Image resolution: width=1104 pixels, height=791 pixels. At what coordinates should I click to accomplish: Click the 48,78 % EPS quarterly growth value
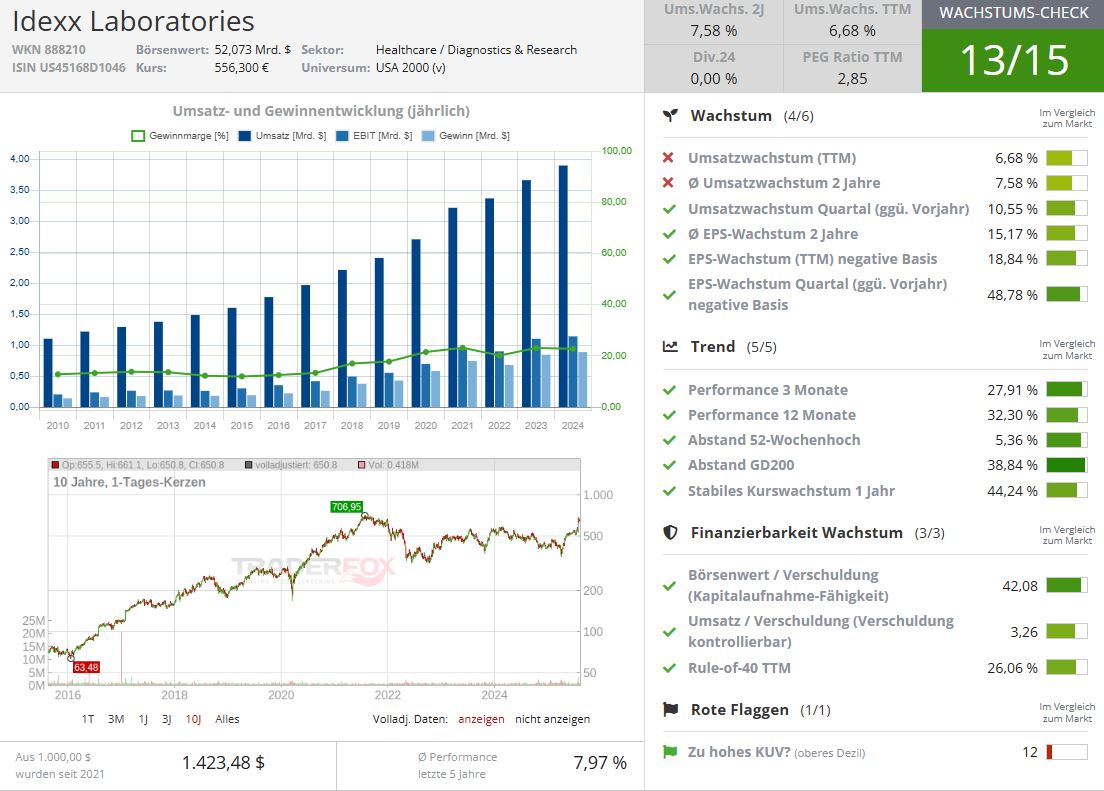coord(1012,294)
